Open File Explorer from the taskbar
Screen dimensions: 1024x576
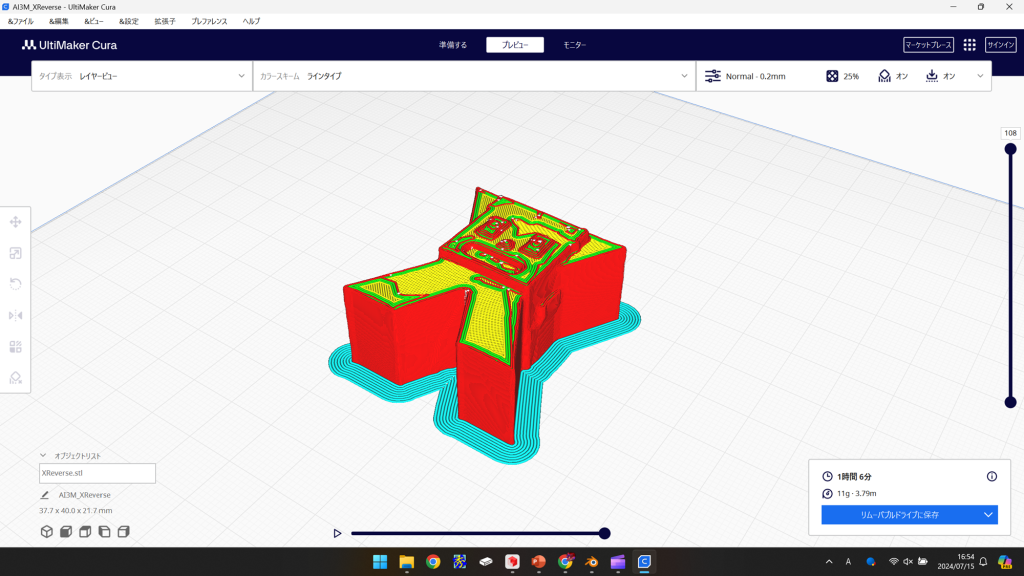click(x=407, y=562)
